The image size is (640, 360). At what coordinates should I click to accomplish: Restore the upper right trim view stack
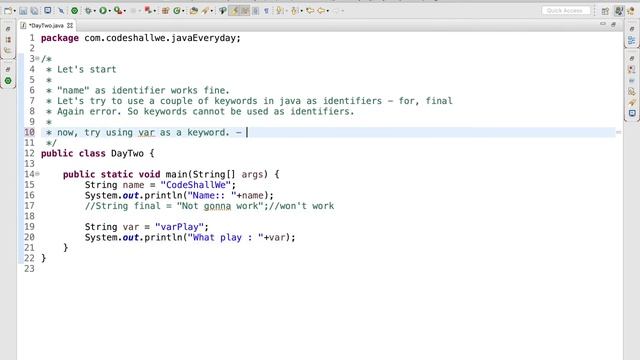click(x=632, y=29)
